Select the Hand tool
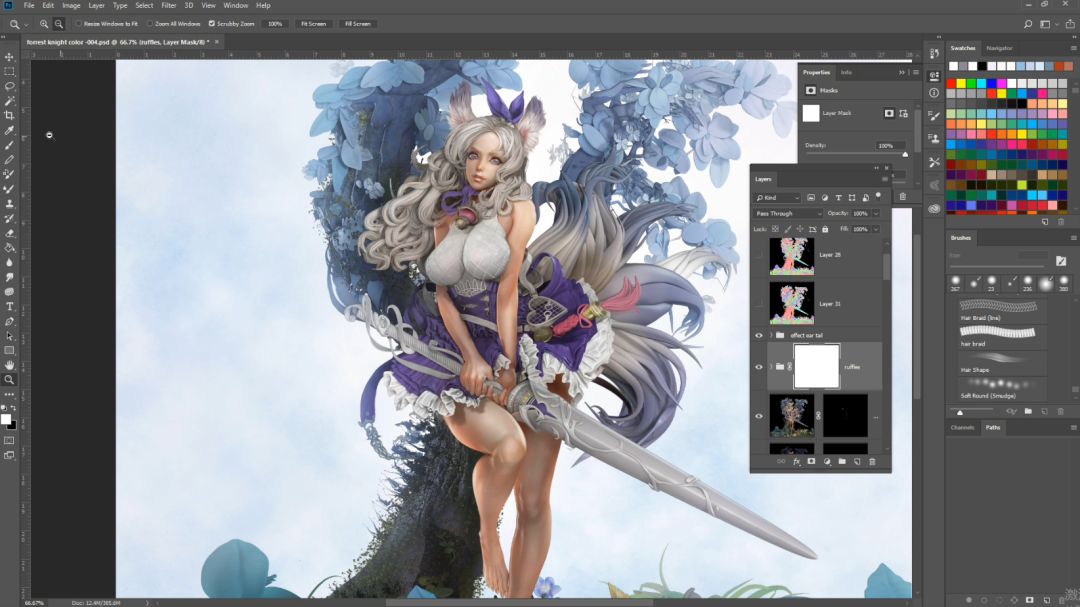 (x=9, y=365)
